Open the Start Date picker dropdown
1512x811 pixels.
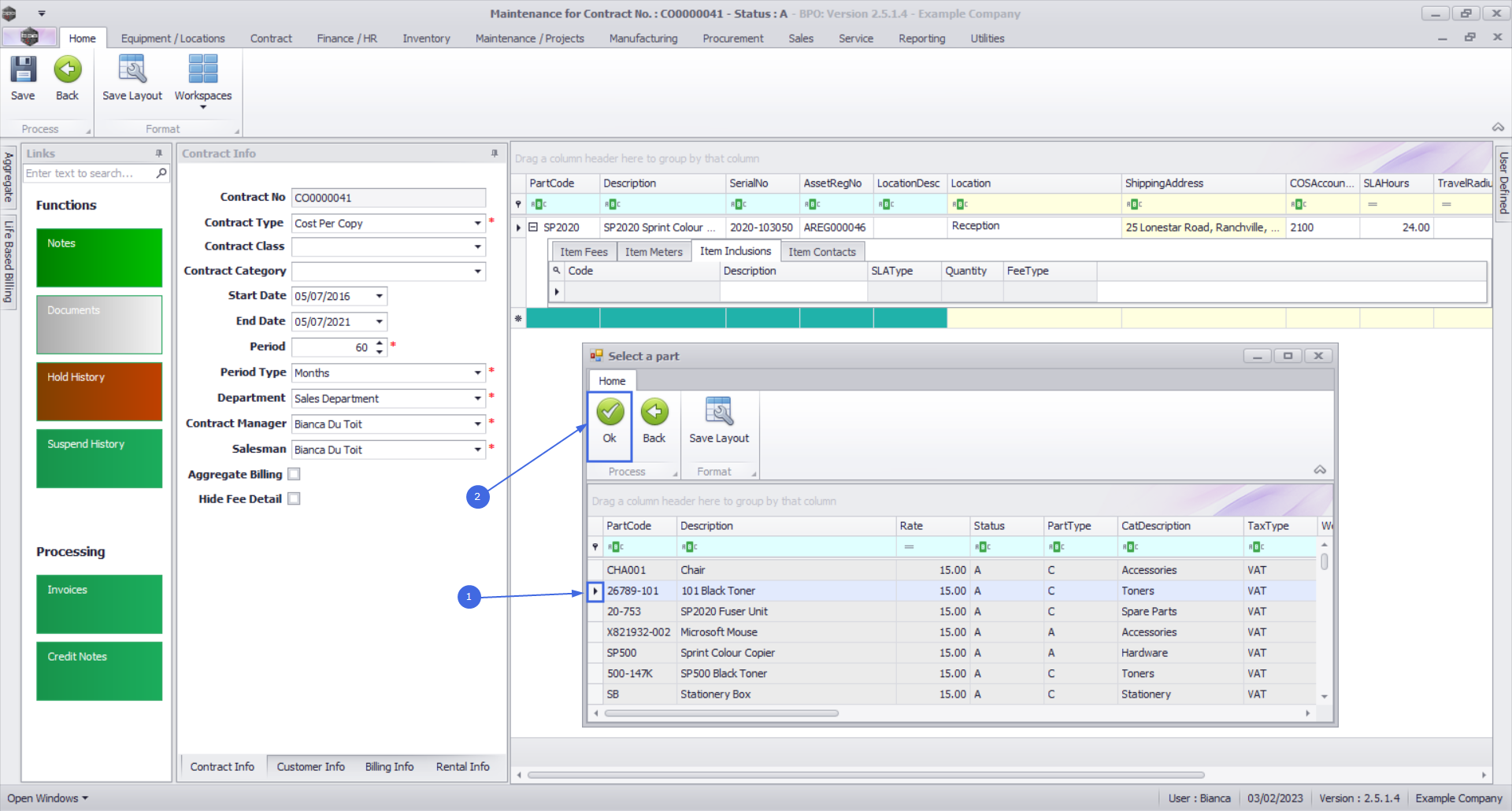380,297
